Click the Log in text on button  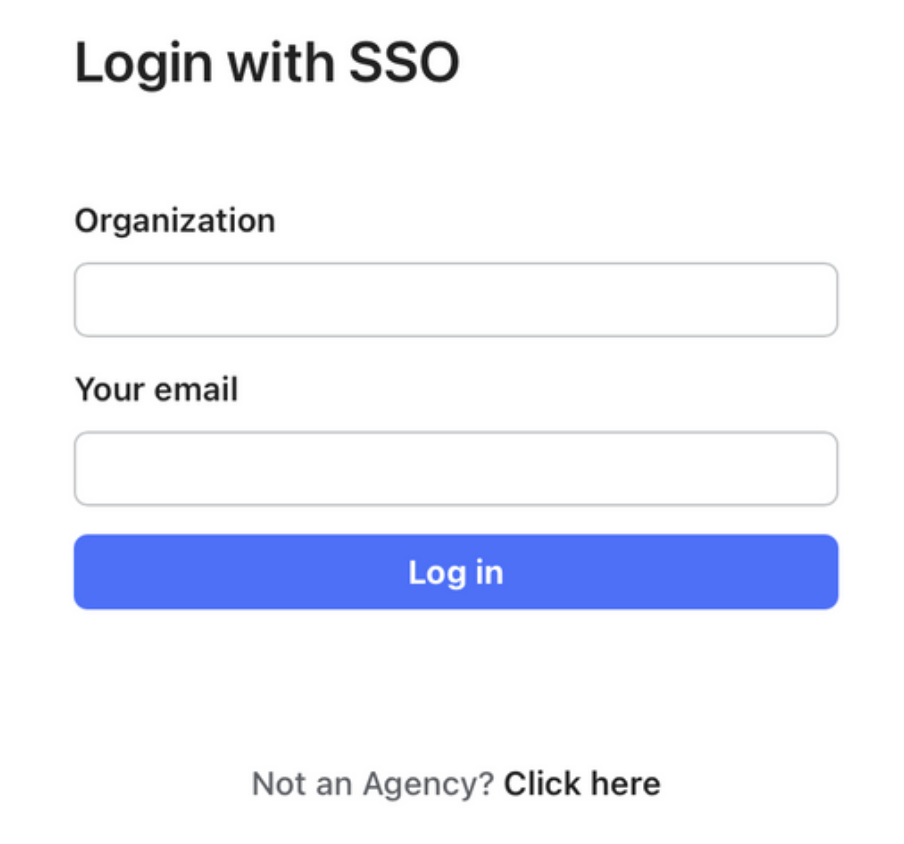pos(455,573)
